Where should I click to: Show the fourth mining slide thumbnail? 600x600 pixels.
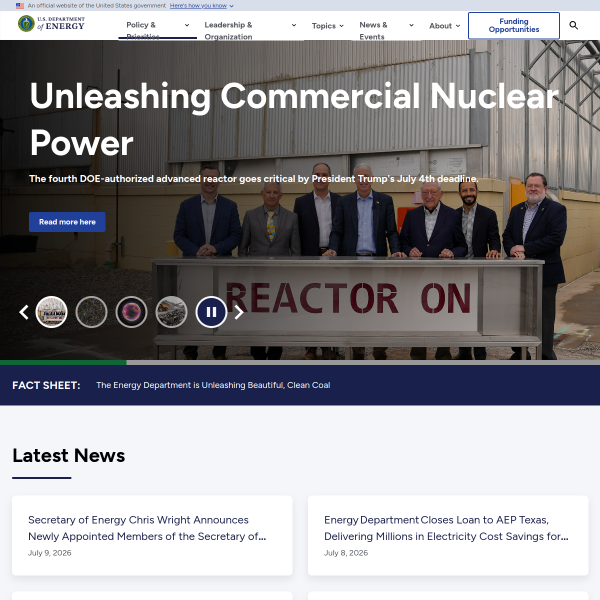pyautogui.click(x=171, y=312)
